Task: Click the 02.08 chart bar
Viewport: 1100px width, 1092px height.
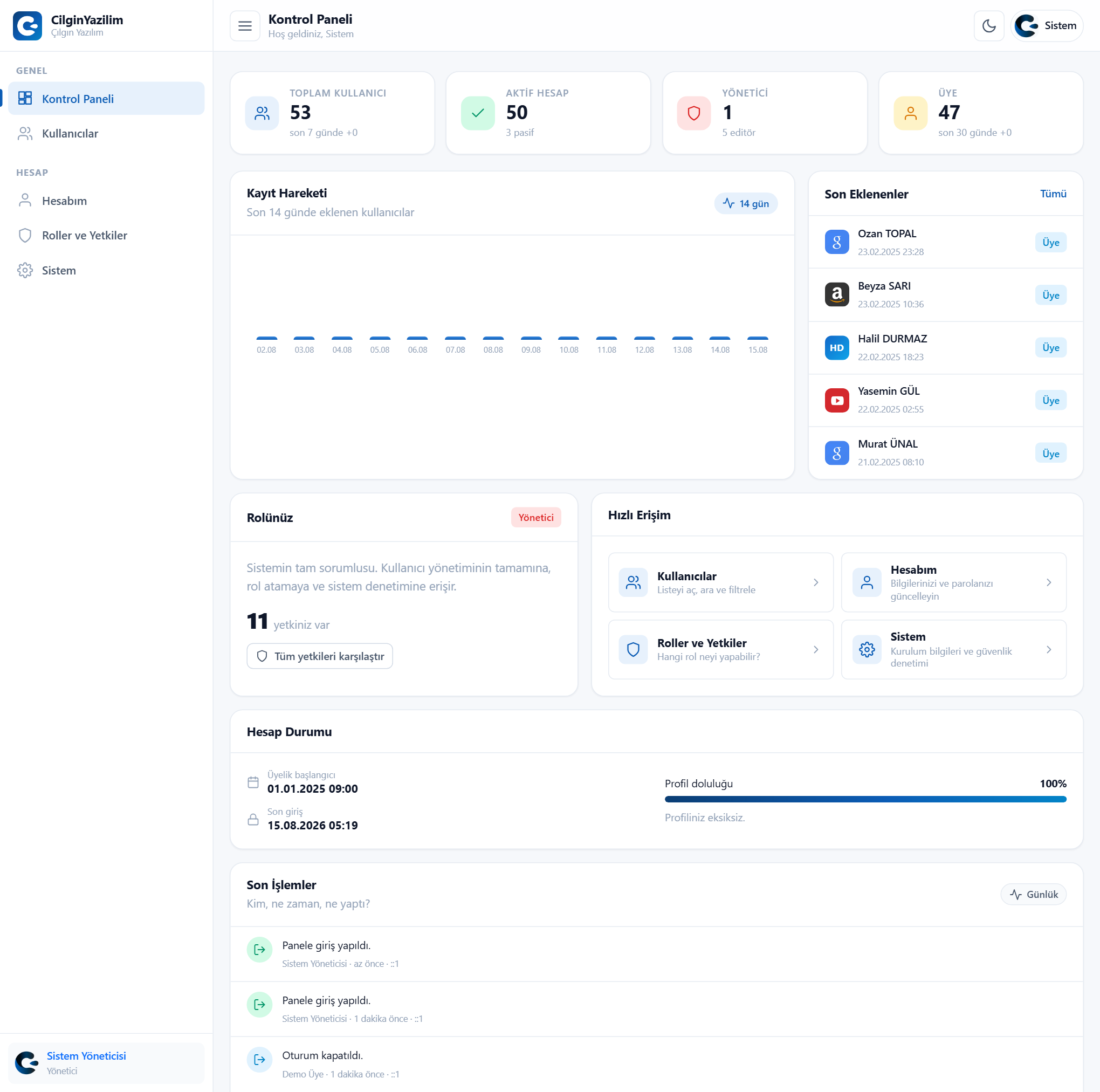Action: [266, 339]
